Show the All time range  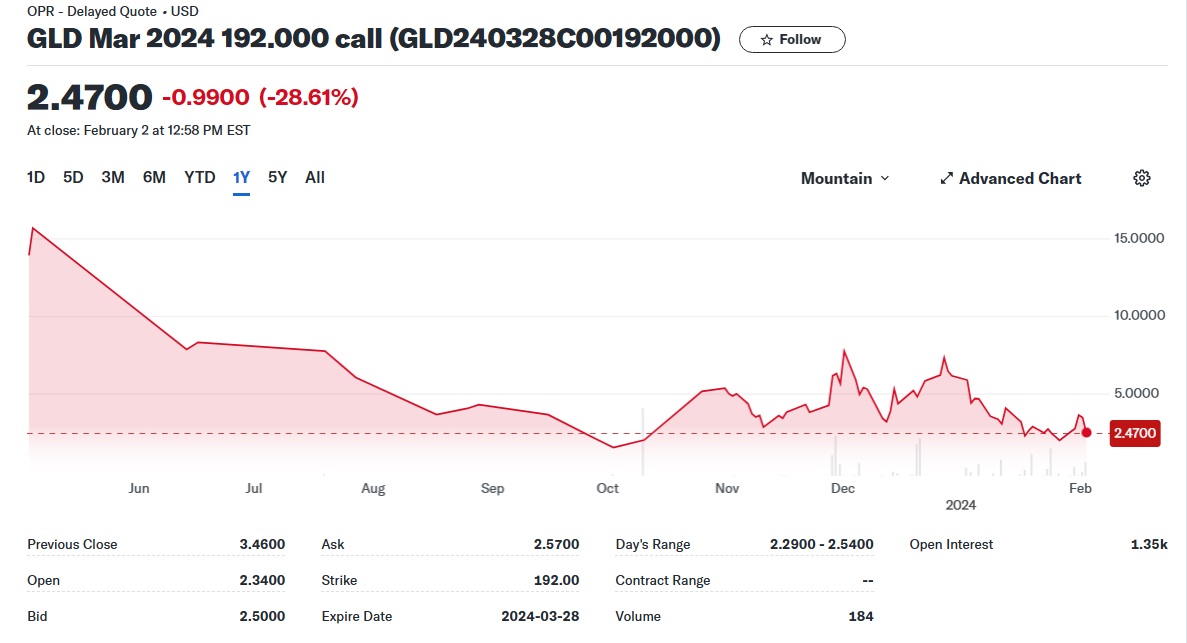(x=315, y=177)
